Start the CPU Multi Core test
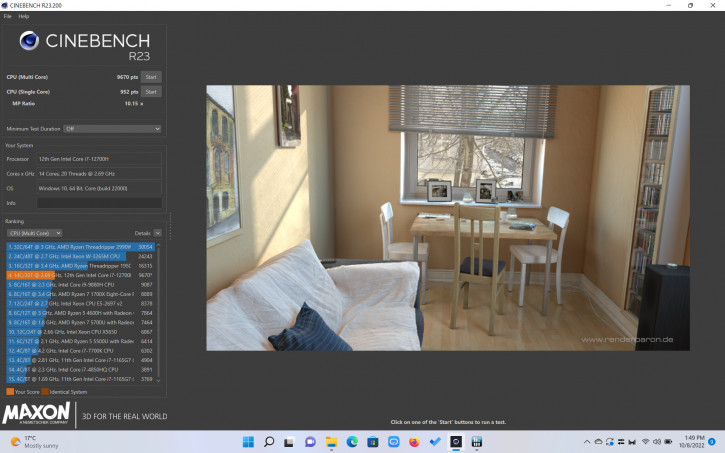The image size is (725, 453). 151,77
